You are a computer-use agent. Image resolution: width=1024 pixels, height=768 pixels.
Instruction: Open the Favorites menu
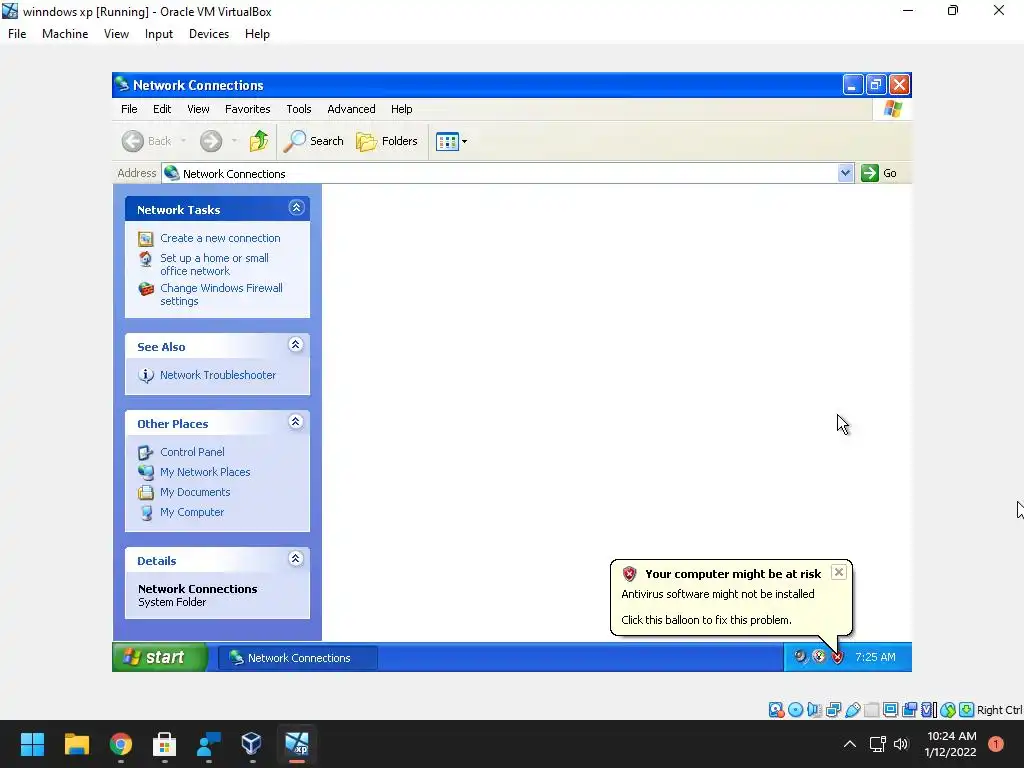point(248,109)
